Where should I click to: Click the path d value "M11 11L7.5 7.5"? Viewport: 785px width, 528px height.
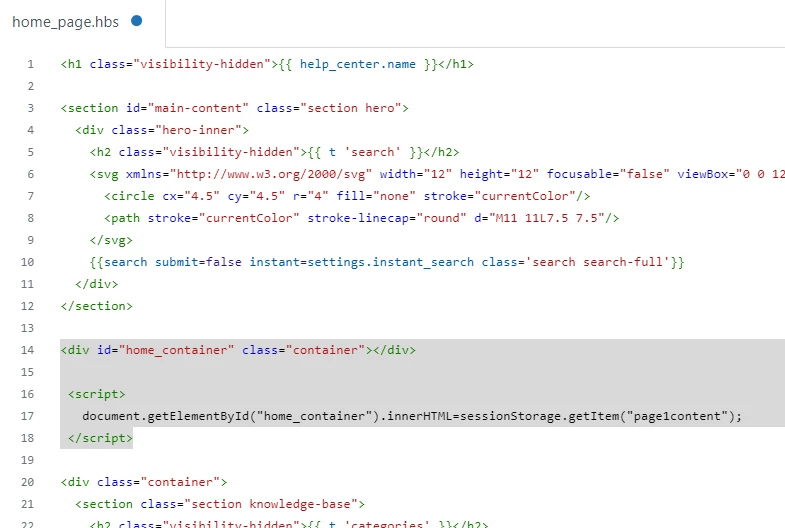tap(546, 218)
